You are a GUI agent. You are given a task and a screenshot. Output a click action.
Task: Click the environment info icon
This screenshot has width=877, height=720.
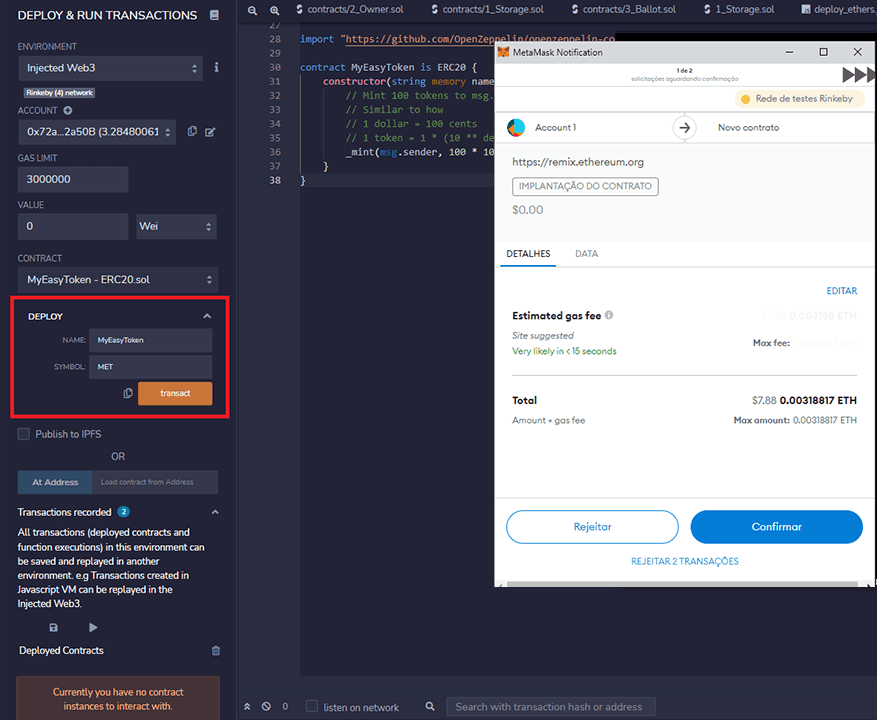pos(216,67)
